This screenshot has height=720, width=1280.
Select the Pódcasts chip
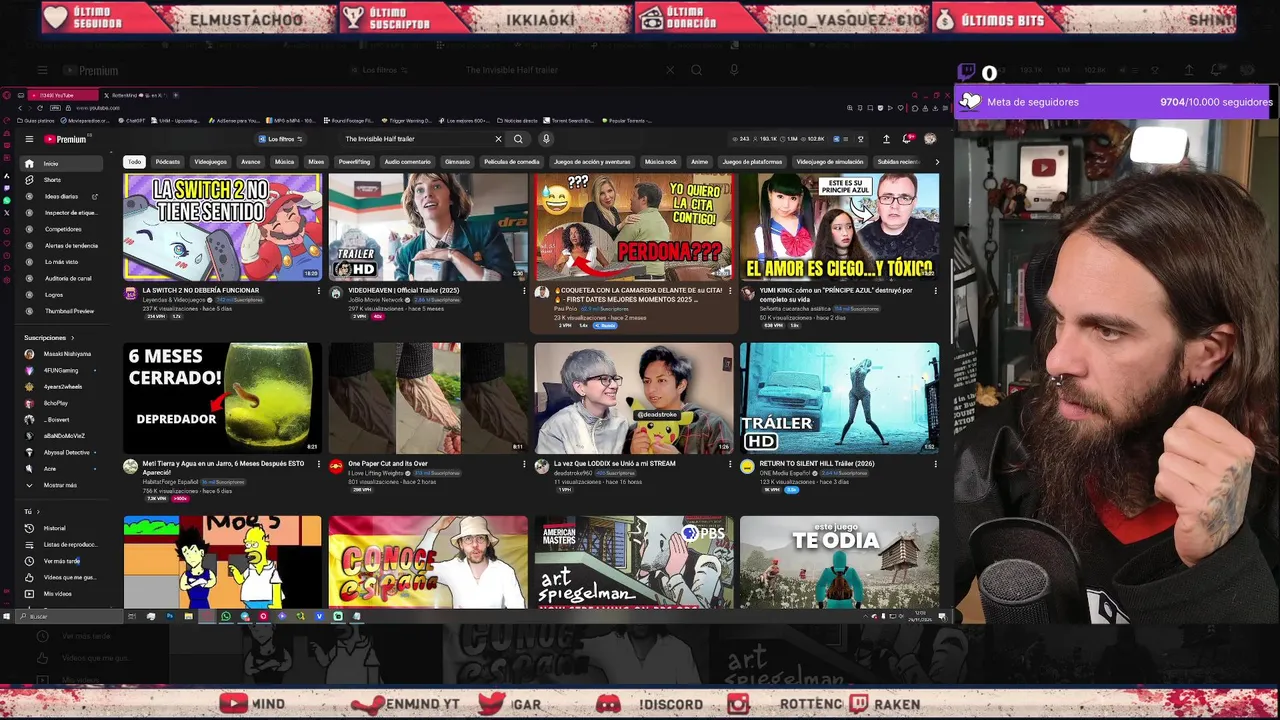(168, 162)
